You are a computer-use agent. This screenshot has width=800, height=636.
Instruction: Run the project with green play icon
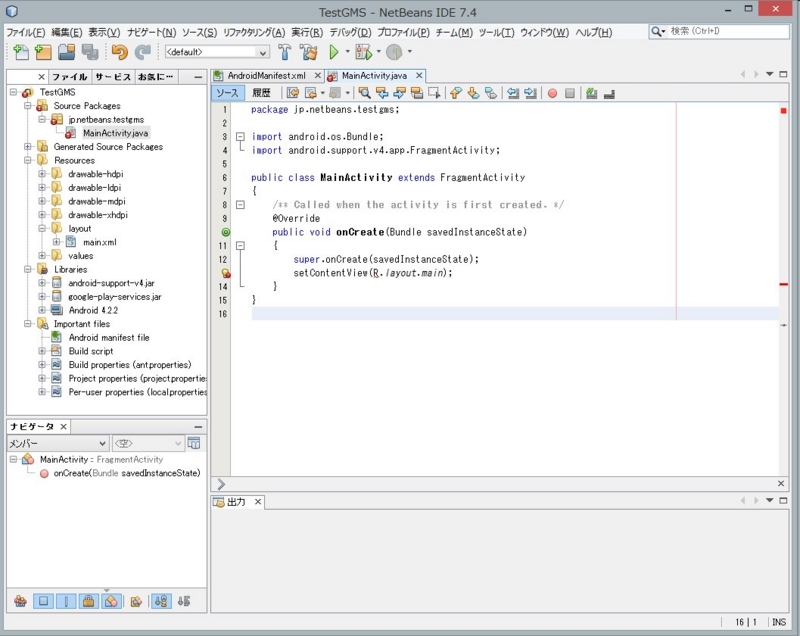tap(334, 52)
